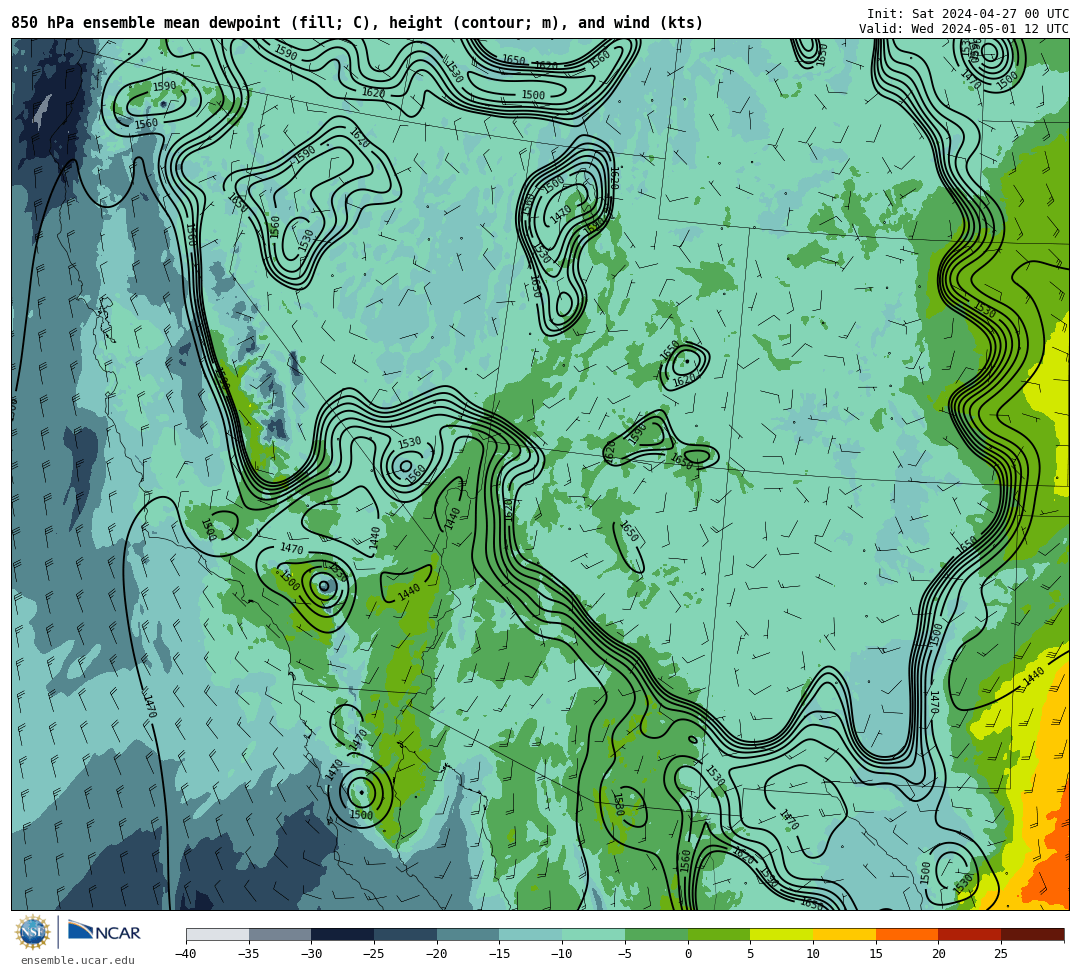Click the NCAR logo

click(x=104, y=932)
